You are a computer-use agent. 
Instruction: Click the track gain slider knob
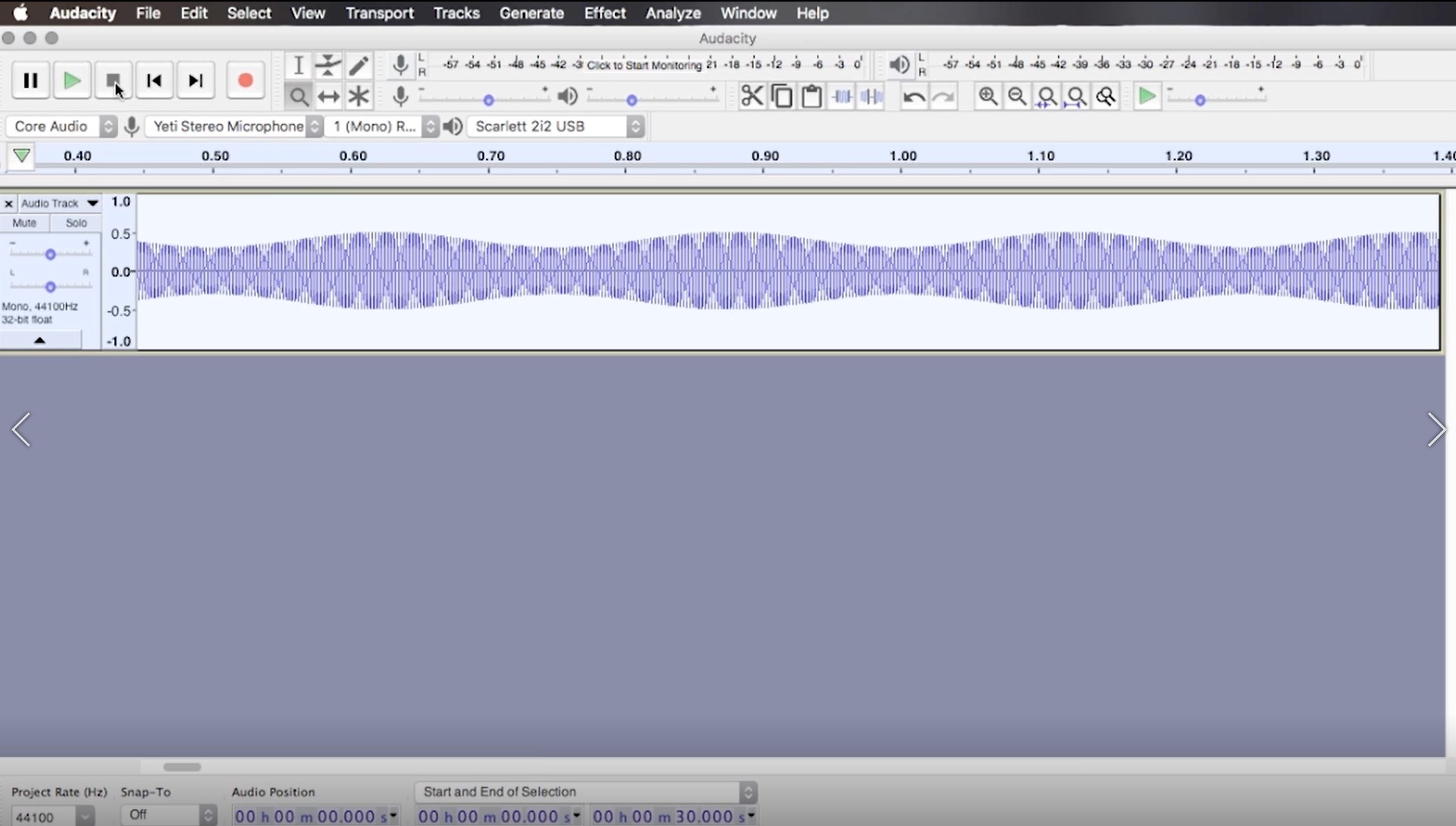click(x=50, y=254)
